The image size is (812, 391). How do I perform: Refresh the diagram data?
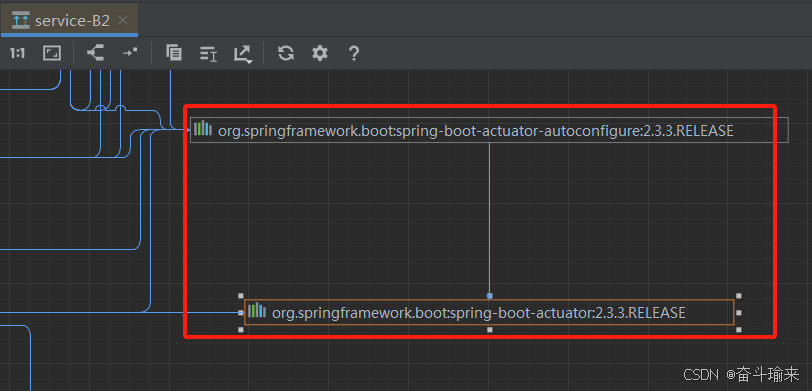pos(286,53)
